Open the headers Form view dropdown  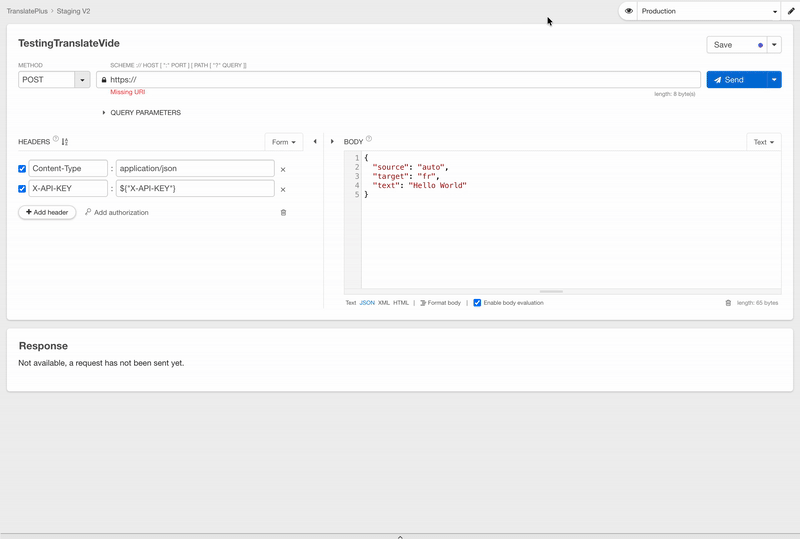[284, 142]
